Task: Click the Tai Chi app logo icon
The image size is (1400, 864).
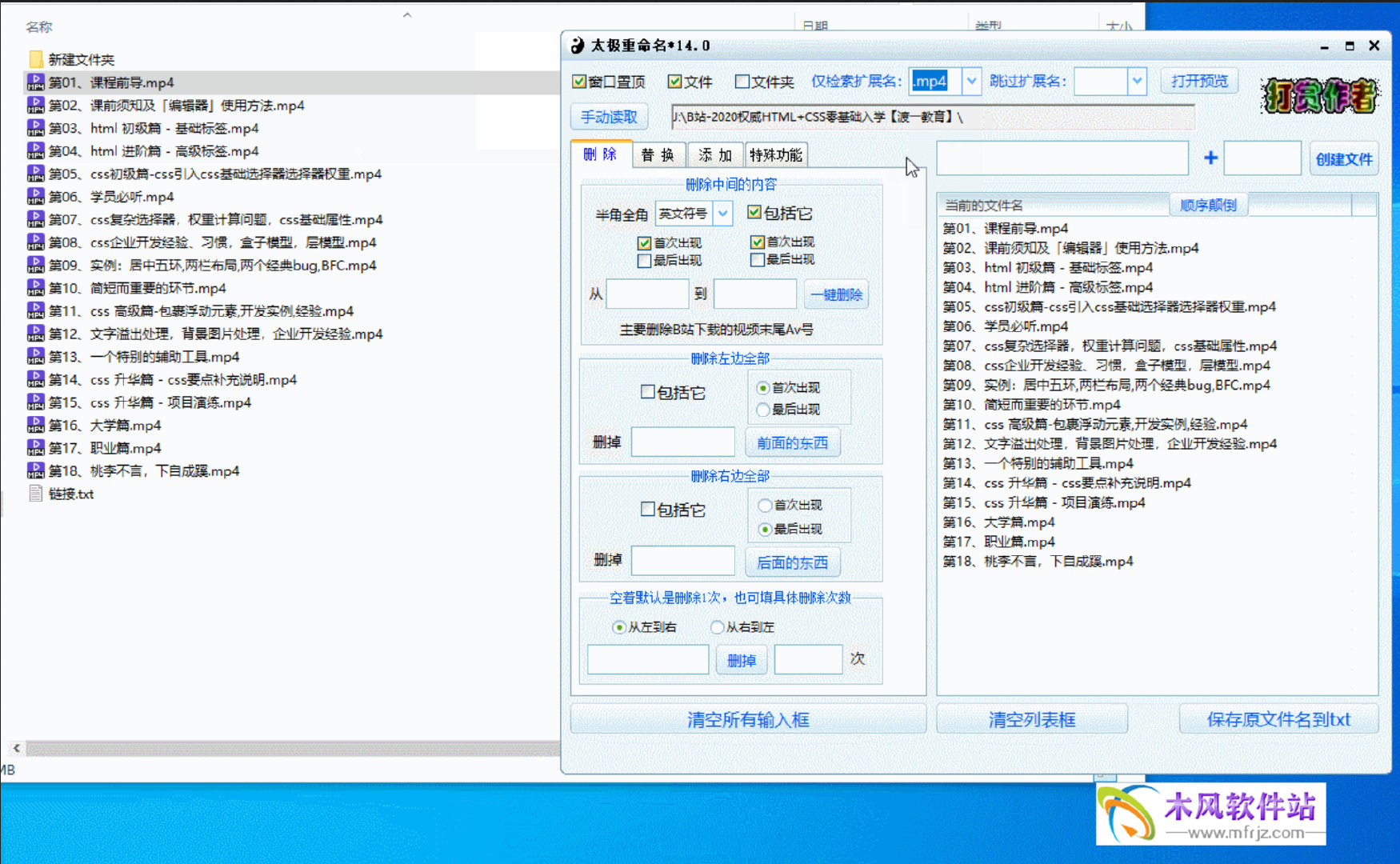Action: click(x=578, y=46)
